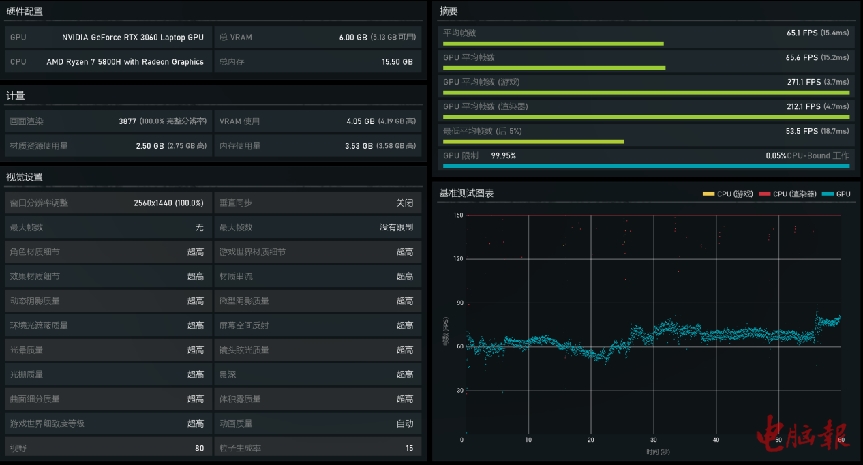The height and width of the screenshot is (465, 863).
Task: Click the 动态阴影质量 setting row
Action: point(109,300)
